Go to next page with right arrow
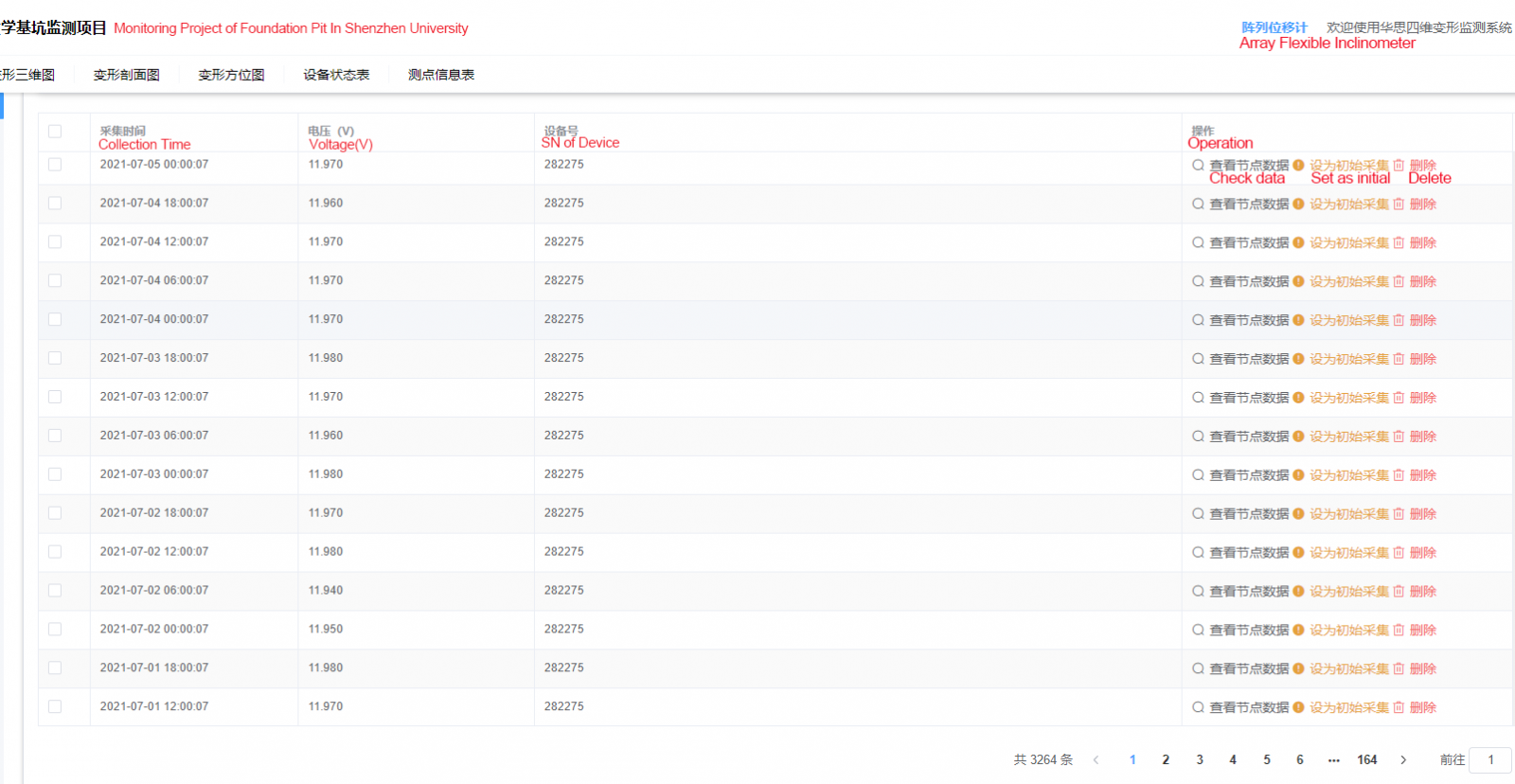The width and height of the screenshot is (1515, 784). pos(1403,759)
